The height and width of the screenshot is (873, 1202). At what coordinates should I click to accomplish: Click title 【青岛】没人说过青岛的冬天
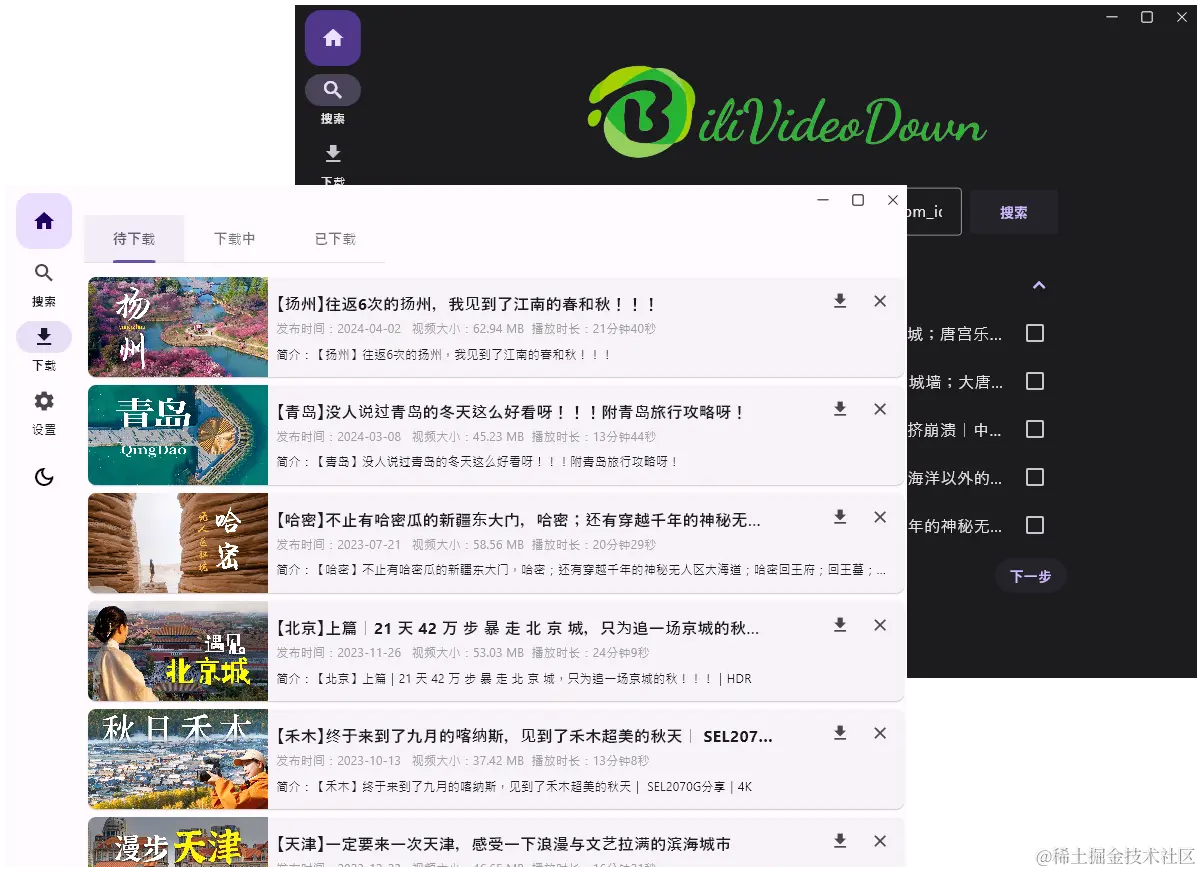510,412
